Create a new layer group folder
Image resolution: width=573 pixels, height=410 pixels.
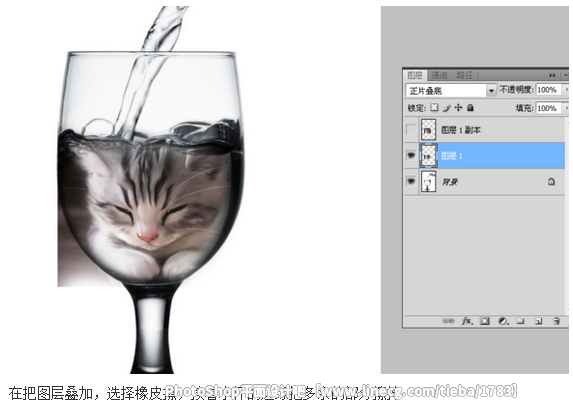coord(520,321)
